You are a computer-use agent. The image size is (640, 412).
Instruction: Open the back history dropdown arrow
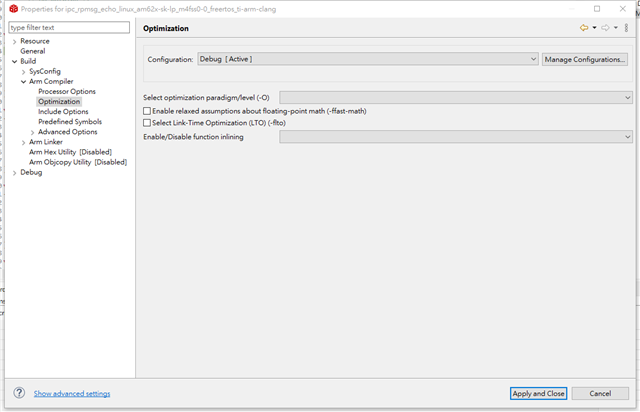pos(594,28)
